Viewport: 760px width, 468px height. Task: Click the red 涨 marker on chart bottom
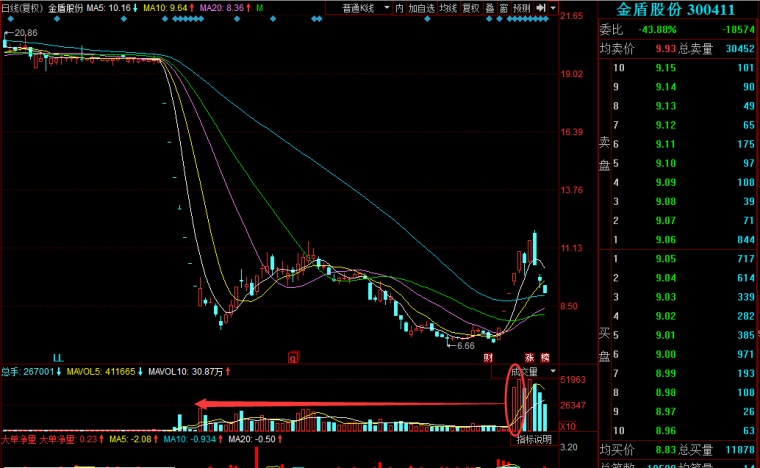[529, 357]
